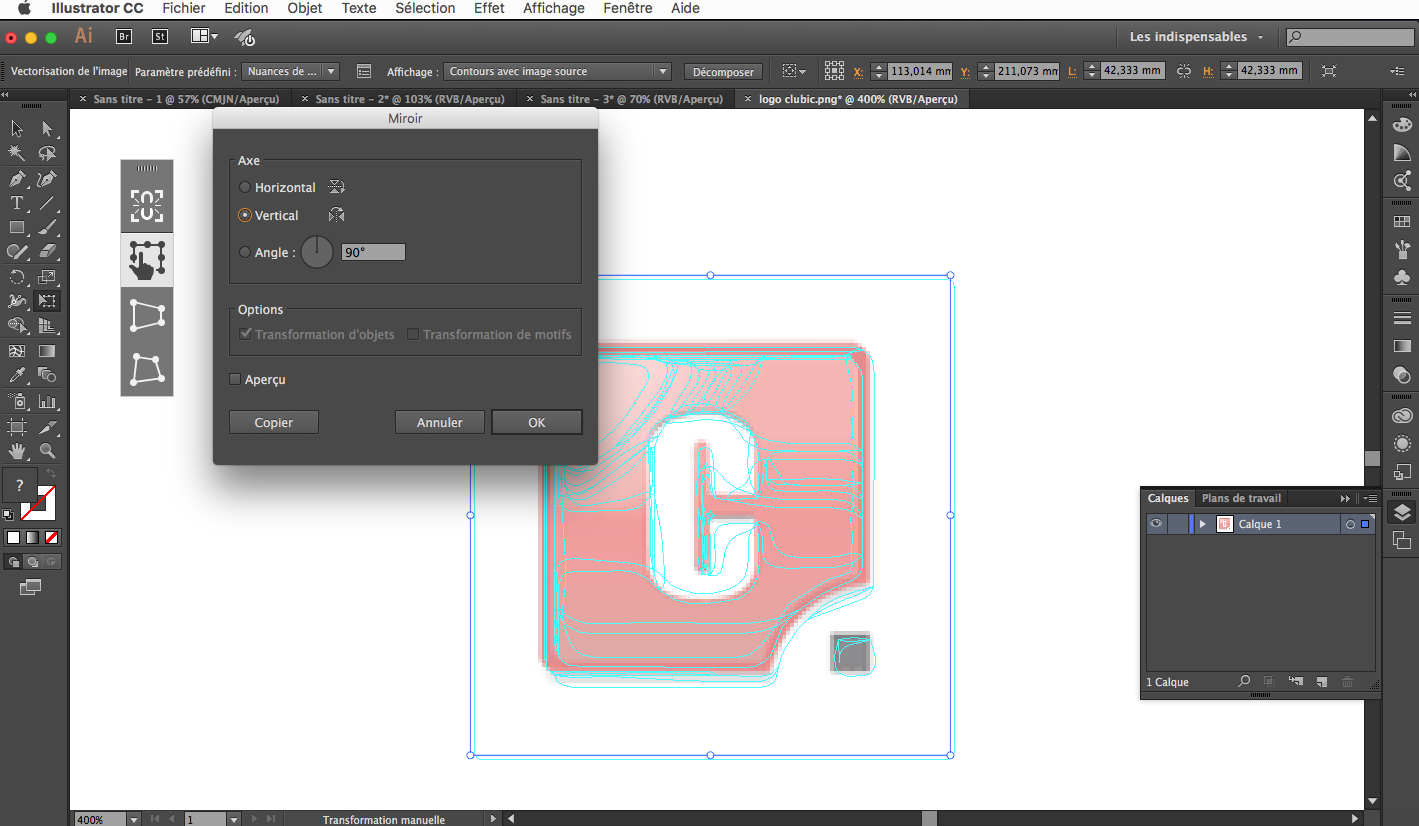Select the Symbol Sprayer tool

[17, 401]
